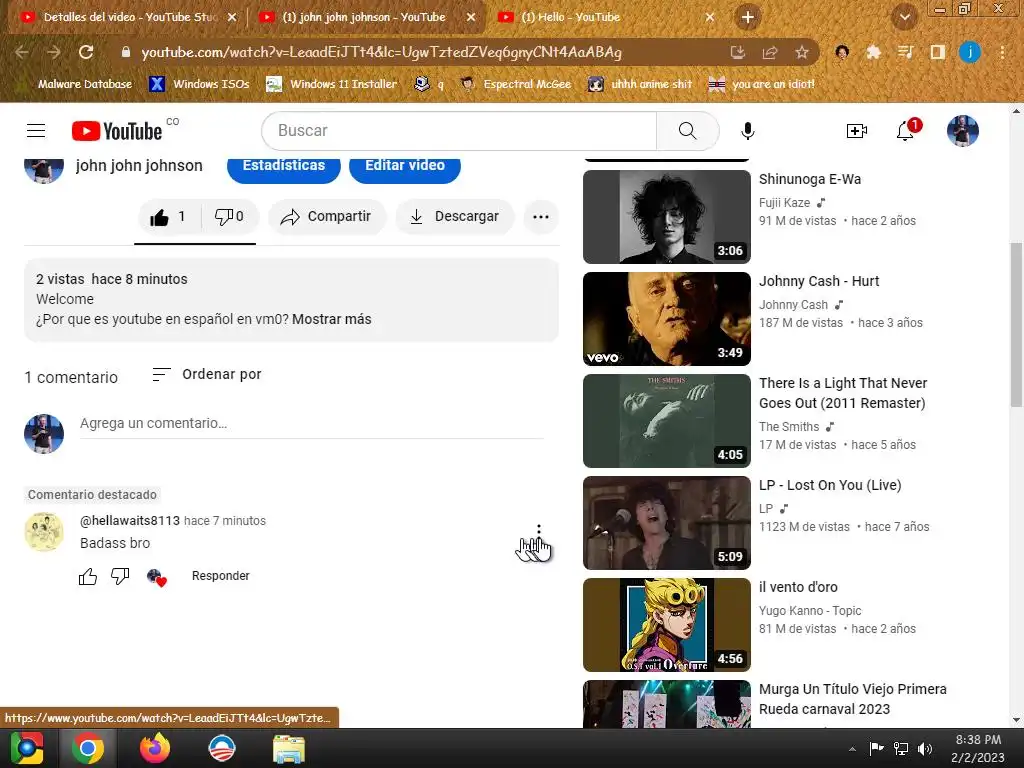Reply to comment via Responder
The height and width of the screenshot is (768, 1024).
(221, 576)
